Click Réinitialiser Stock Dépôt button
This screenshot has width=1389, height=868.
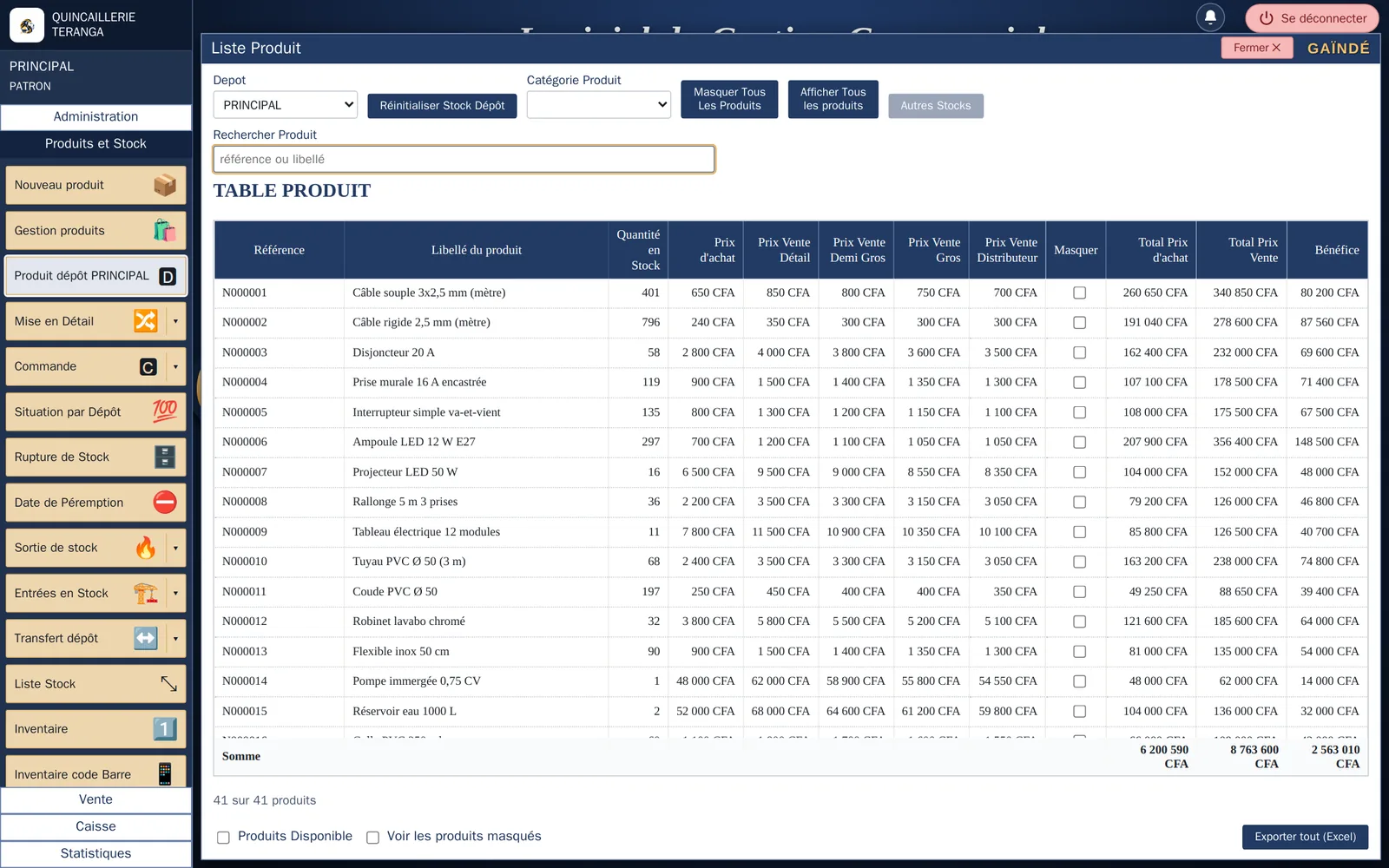(442, 106)
